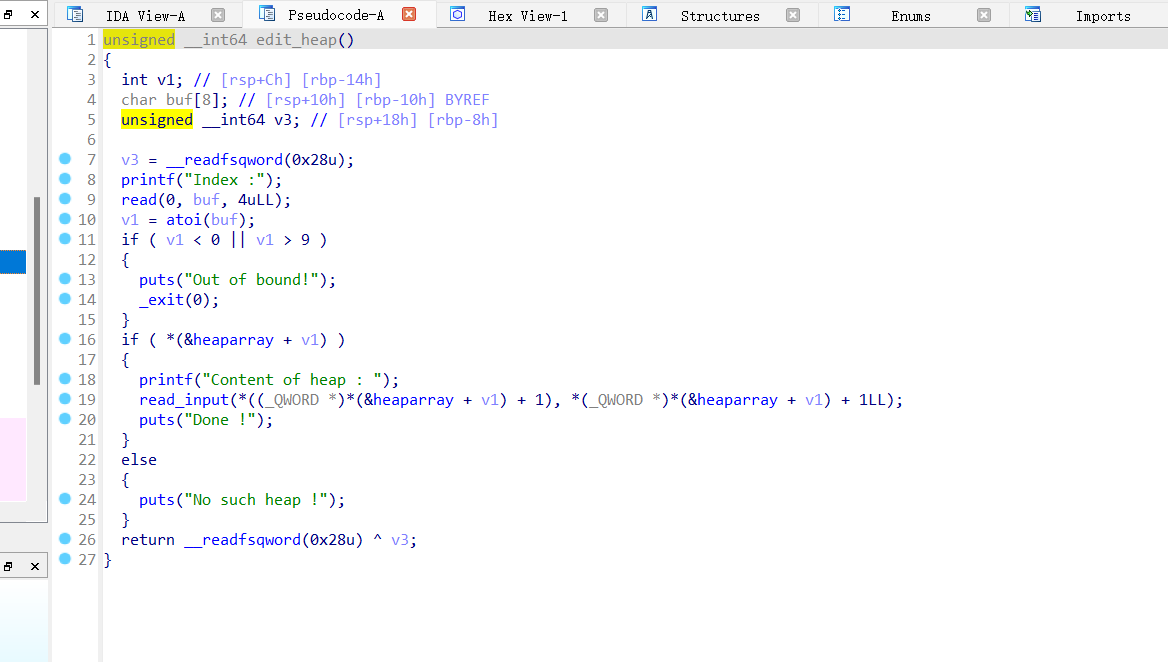Toggle breakpoint dot on line 7
This screenshot has height=662, width=1168.
pyautogui.click(x=65, y=159)
